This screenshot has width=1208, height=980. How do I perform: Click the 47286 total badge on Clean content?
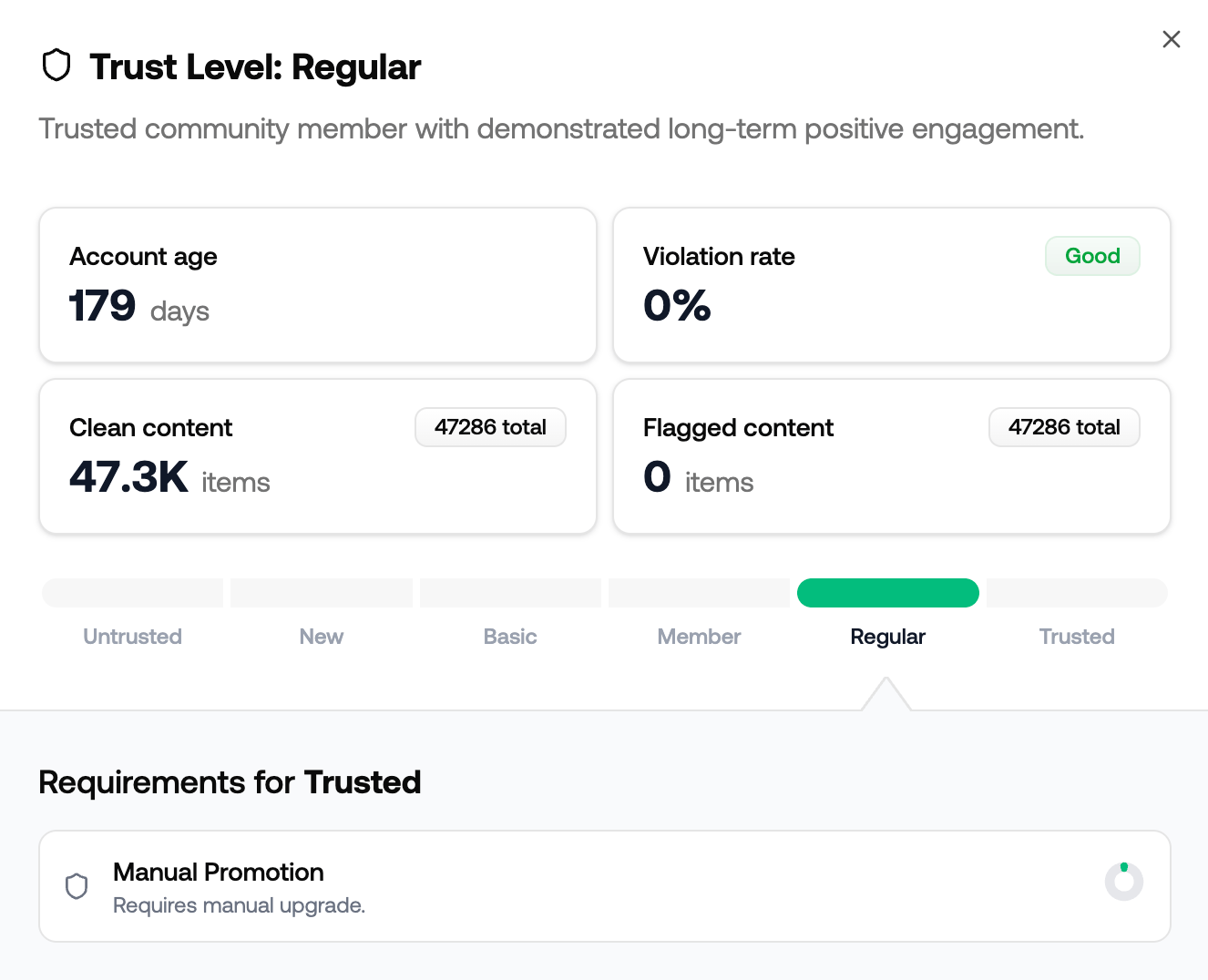click(490, 427)
